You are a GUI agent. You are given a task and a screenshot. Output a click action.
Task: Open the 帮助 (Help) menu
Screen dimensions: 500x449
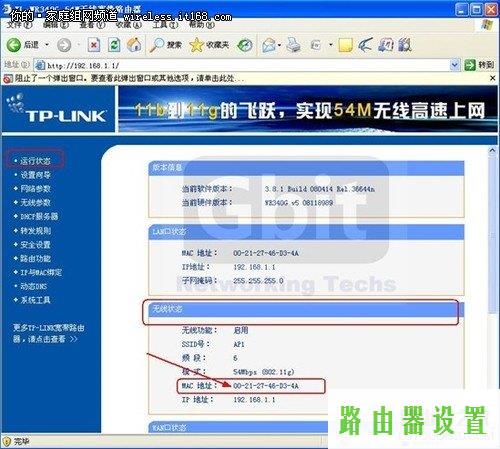click(x=202, y=25)
